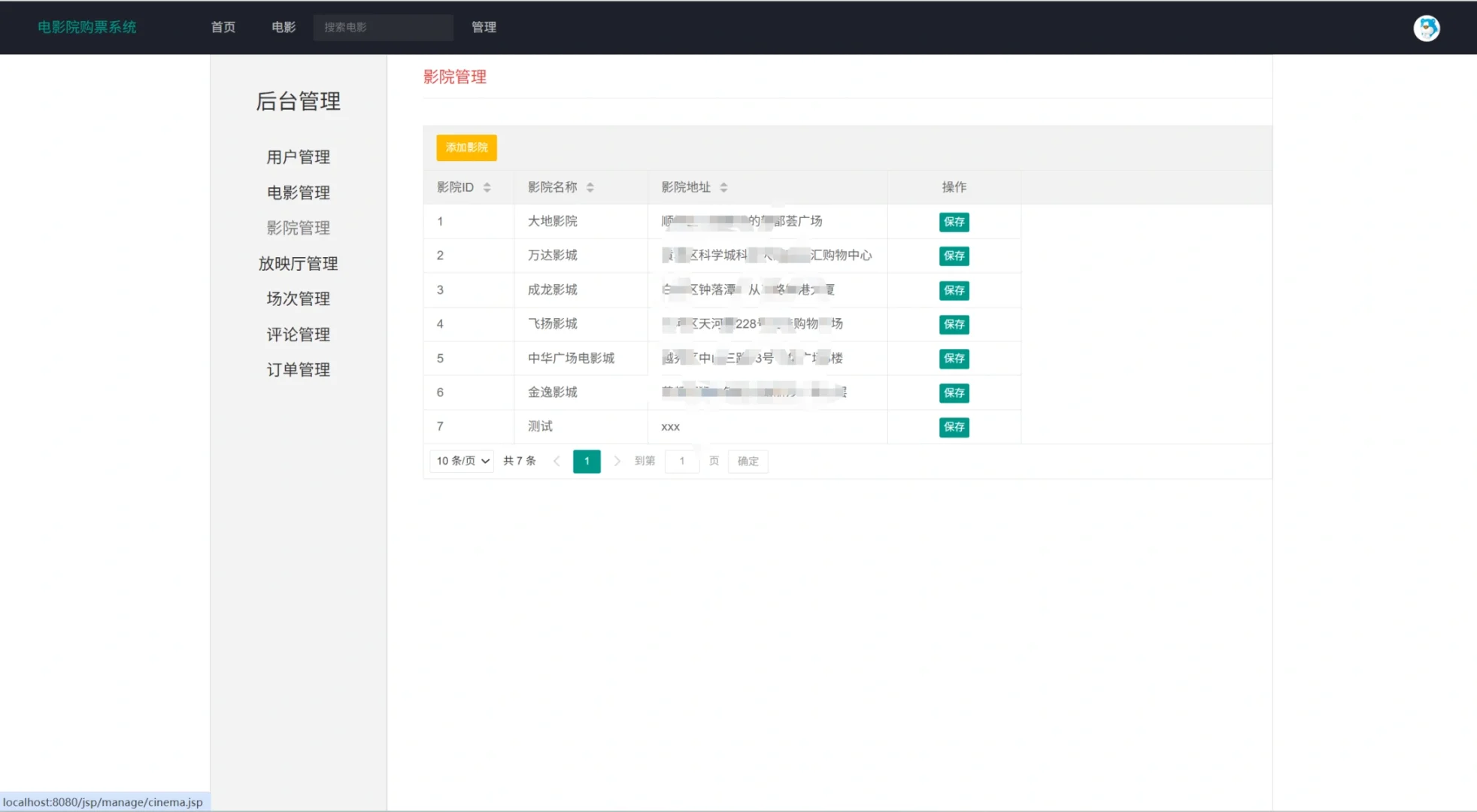Go to 首页 in the top navigation

(223, 27)
